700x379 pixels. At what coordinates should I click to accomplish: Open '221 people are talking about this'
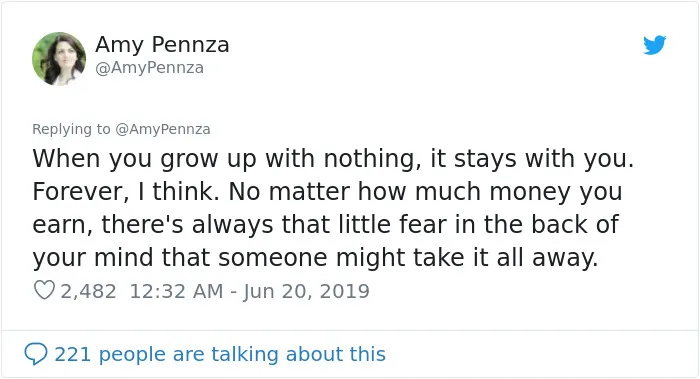point(220,354)
